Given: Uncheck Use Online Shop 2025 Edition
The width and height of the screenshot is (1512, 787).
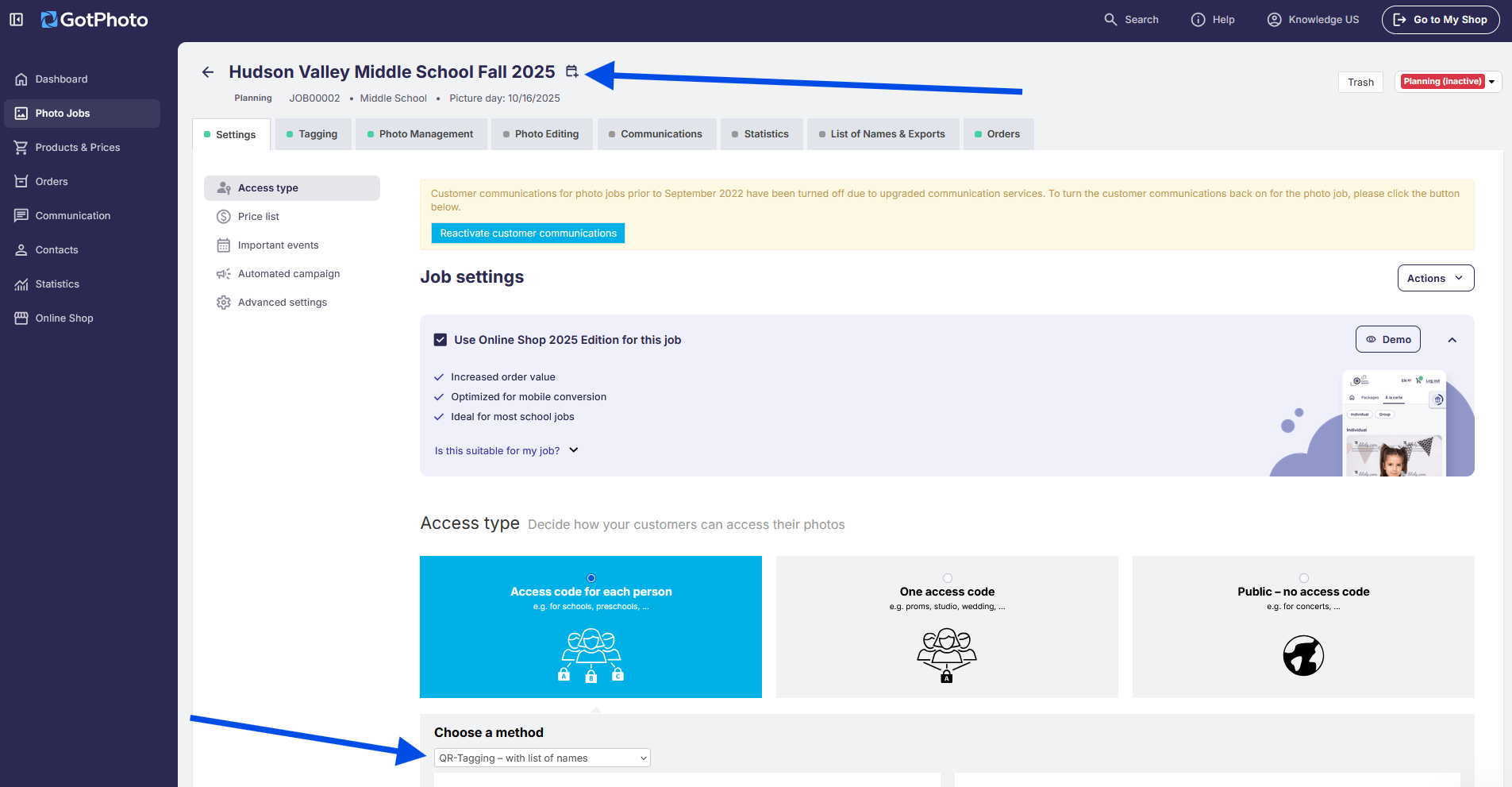Looking at the screenshot, I should click(441, 340).
